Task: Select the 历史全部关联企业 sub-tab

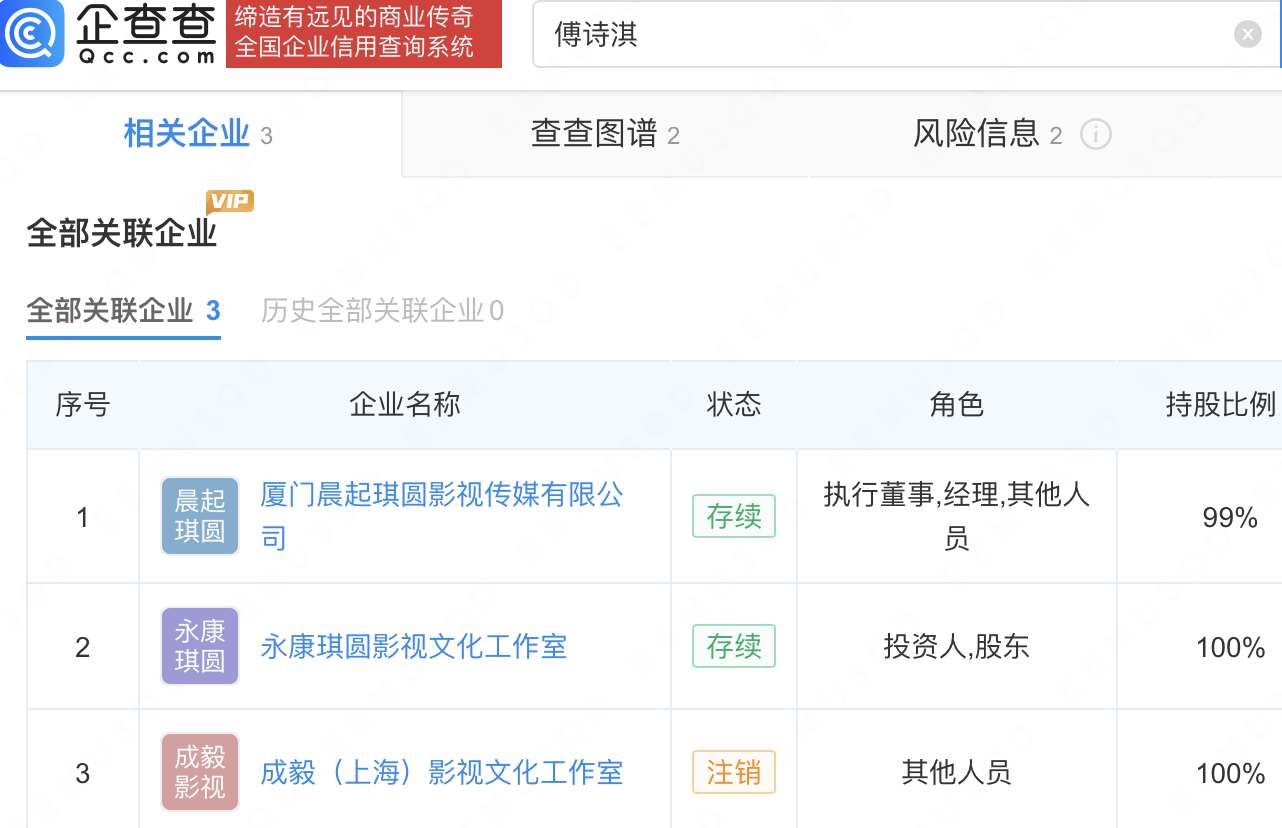Action: coord(382,311)
